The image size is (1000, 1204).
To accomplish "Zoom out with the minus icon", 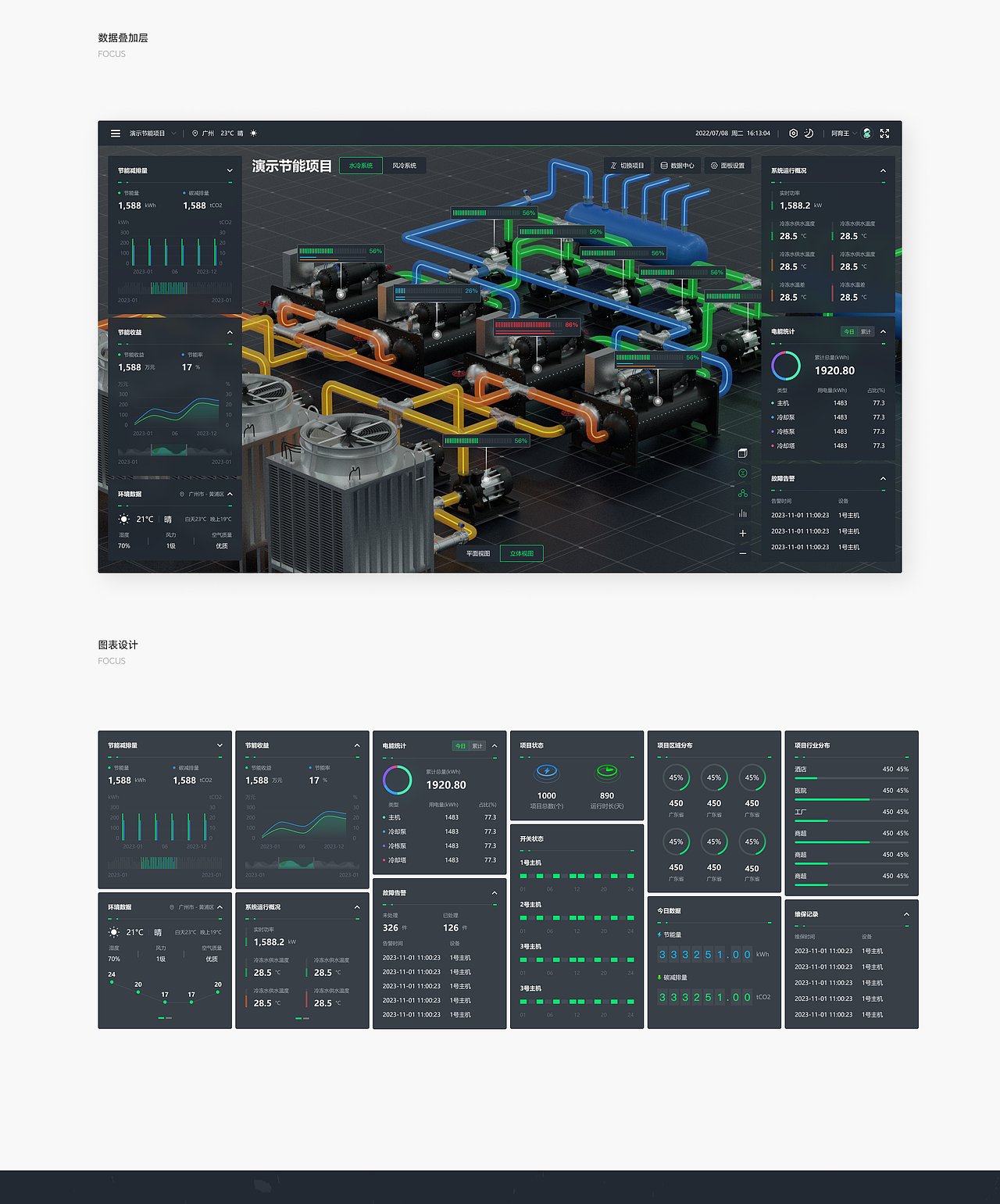I will (743, 553).
